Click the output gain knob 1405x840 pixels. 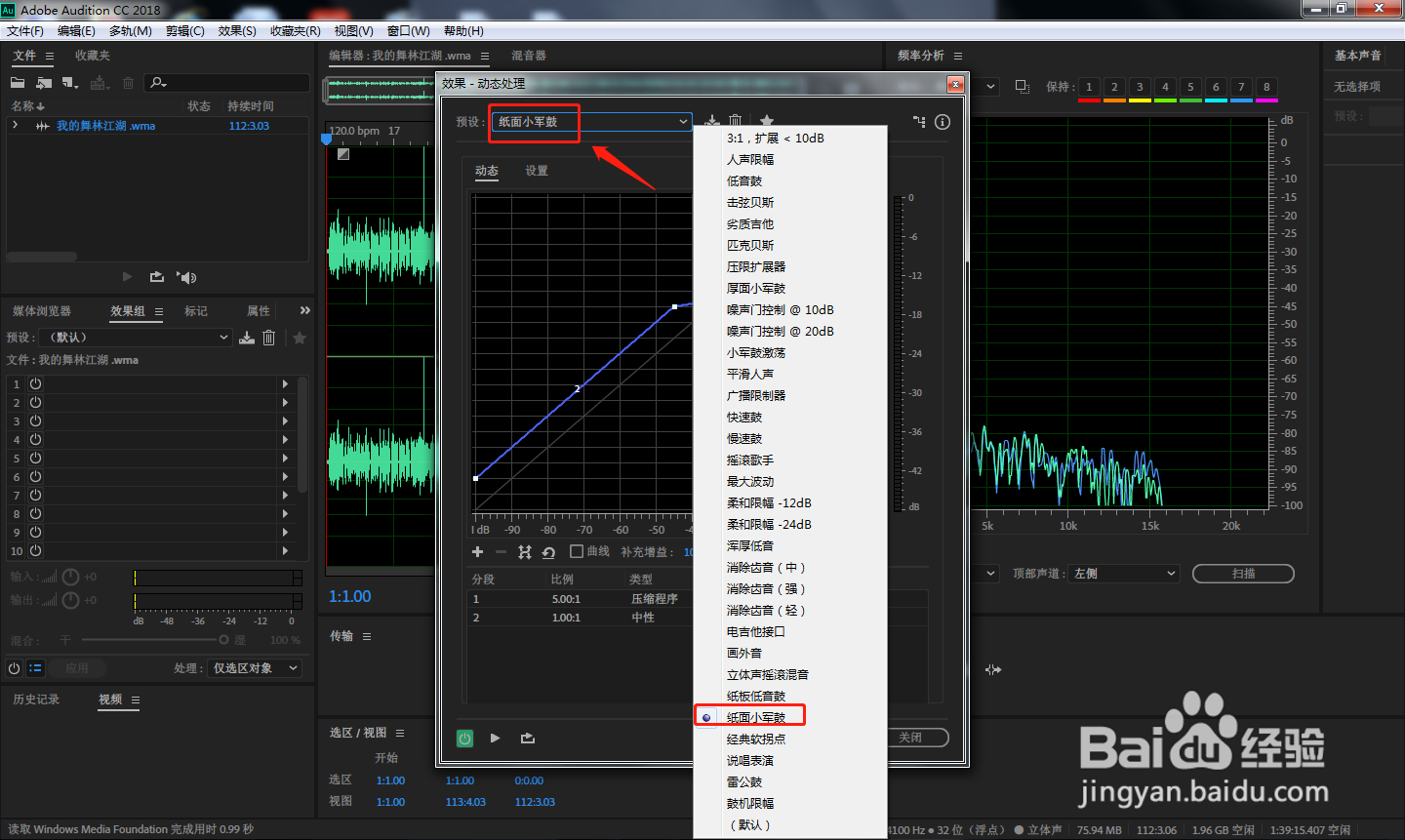70,600
